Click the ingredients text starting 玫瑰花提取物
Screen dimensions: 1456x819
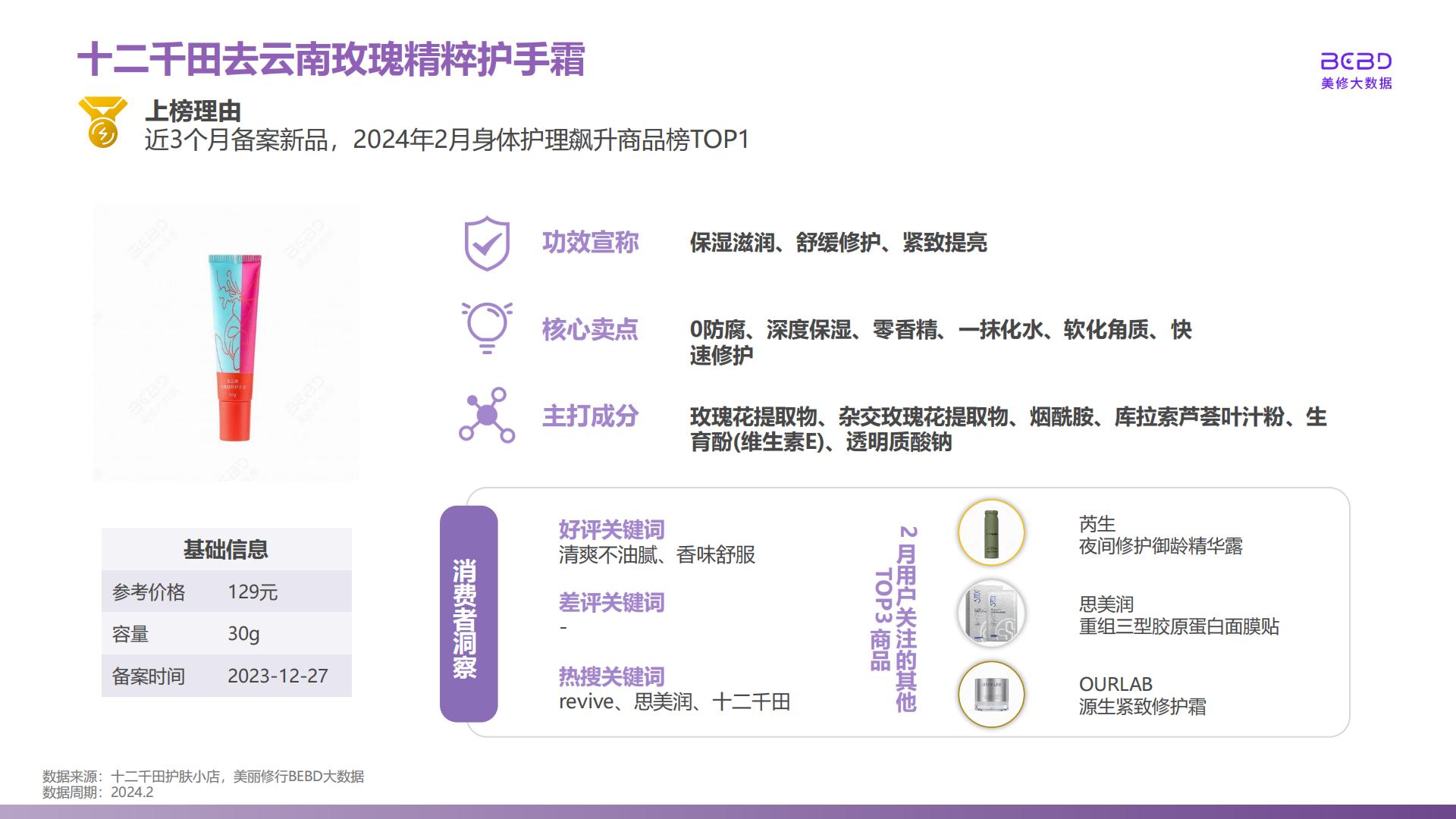point(1008,429)
